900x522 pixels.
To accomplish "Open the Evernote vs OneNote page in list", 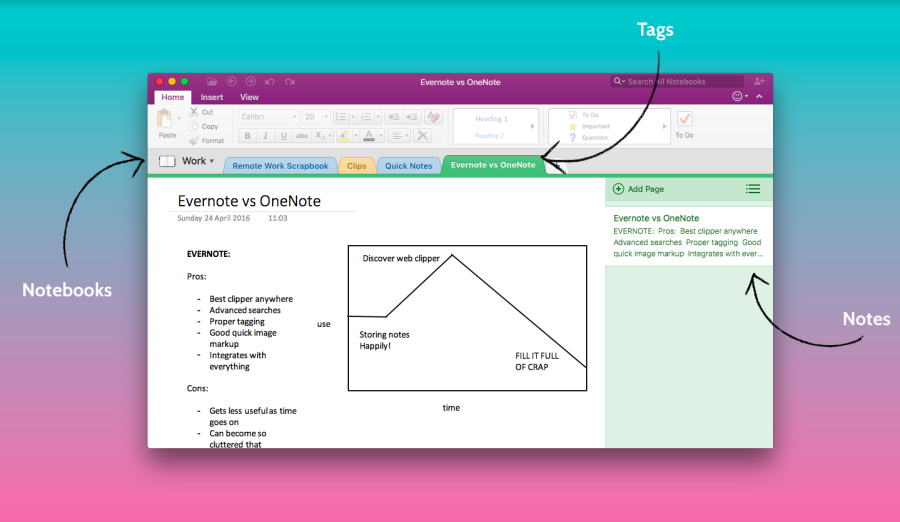I will pyautogui.click(x=688, y=236).
